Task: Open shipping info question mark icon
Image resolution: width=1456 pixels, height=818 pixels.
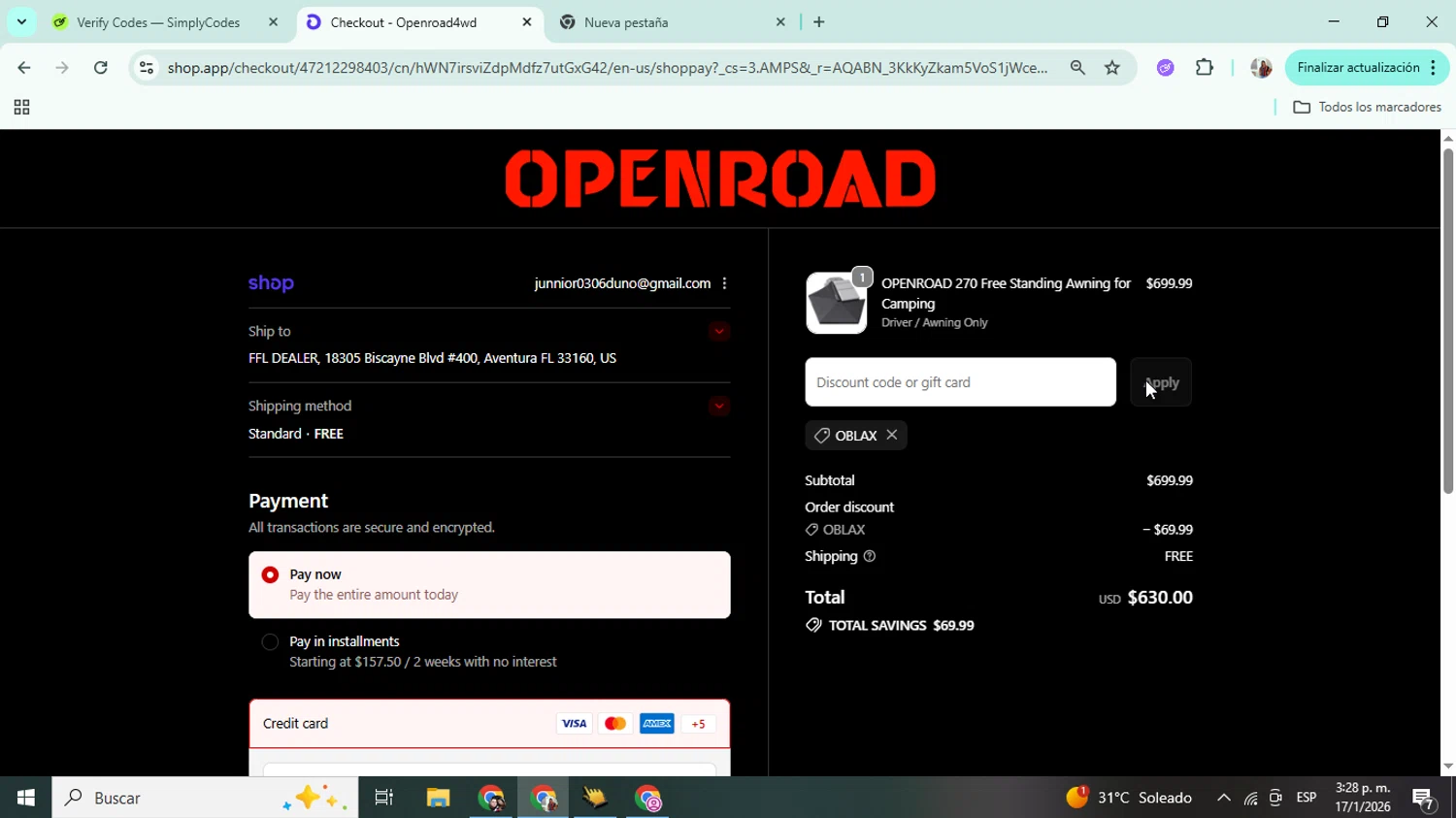Action: (870, 557)
